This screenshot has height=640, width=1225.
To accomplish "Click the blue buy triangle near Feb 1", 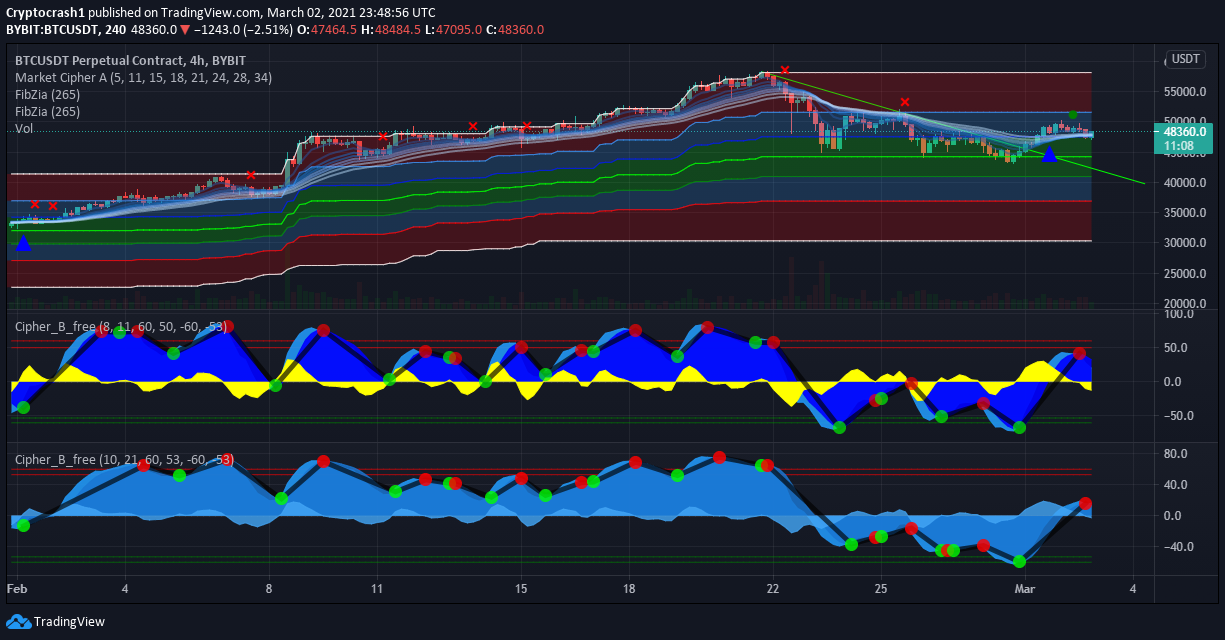I will pyautogui.click(x=24, y=243).
